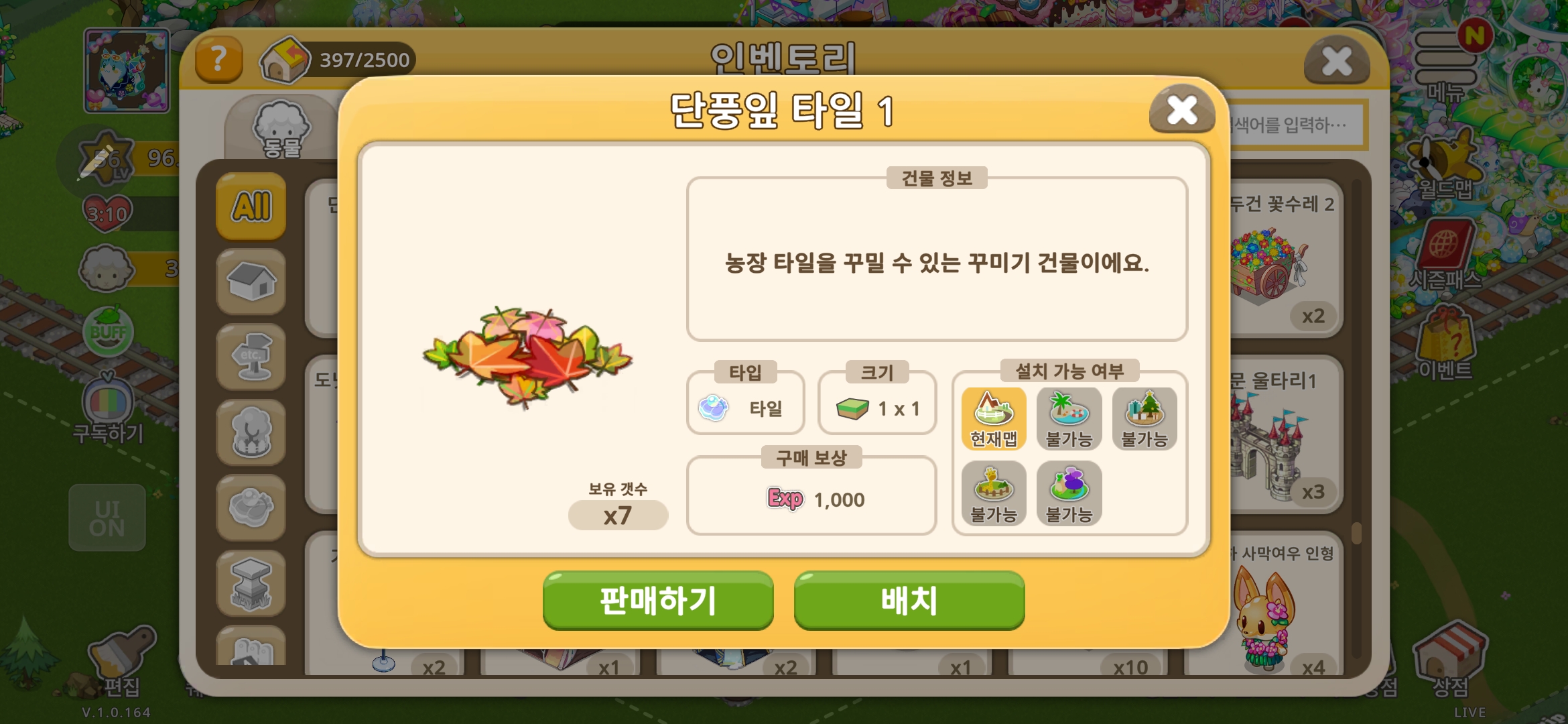Click the inventory search input field
Viewport: 1568px width, 724px height.
click(1297, 125)
